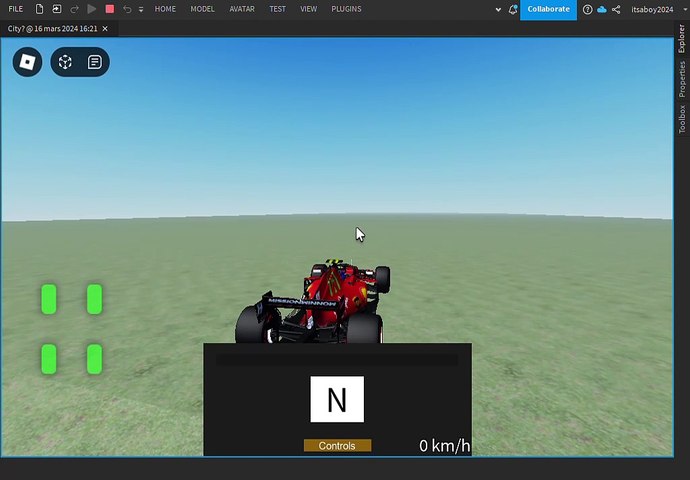Open the HOME ribbon tab

[x=165, y=9]
